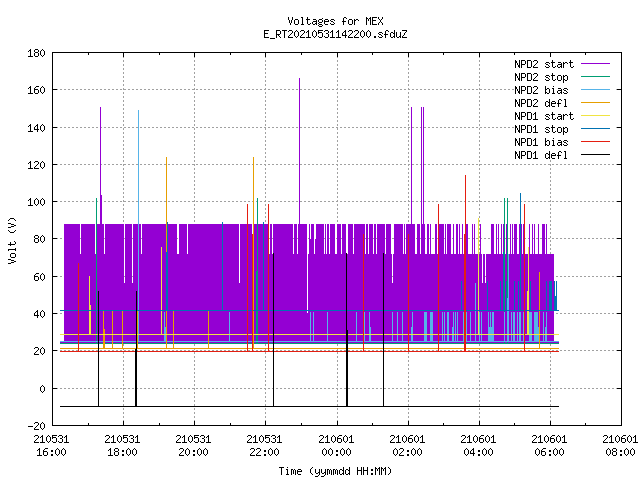The height and width of the screenshot is (480, 640).
Task: Click the -20 value on the voltage axis
Action: pyautogui.click(x=36, y=426)
